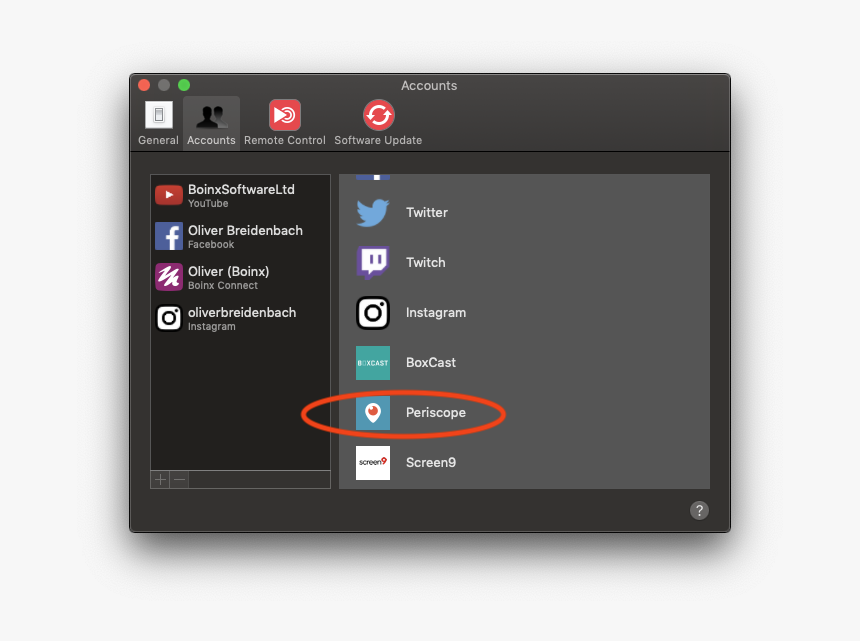Click the Remote Control red icon

[x=285, y=115]
